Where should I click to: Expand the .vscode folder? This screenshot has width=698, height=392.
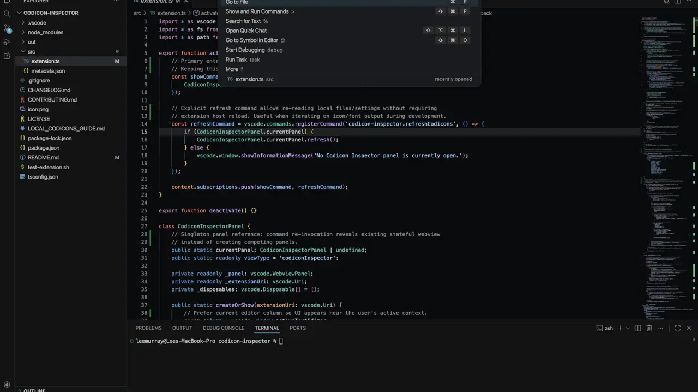71,23
